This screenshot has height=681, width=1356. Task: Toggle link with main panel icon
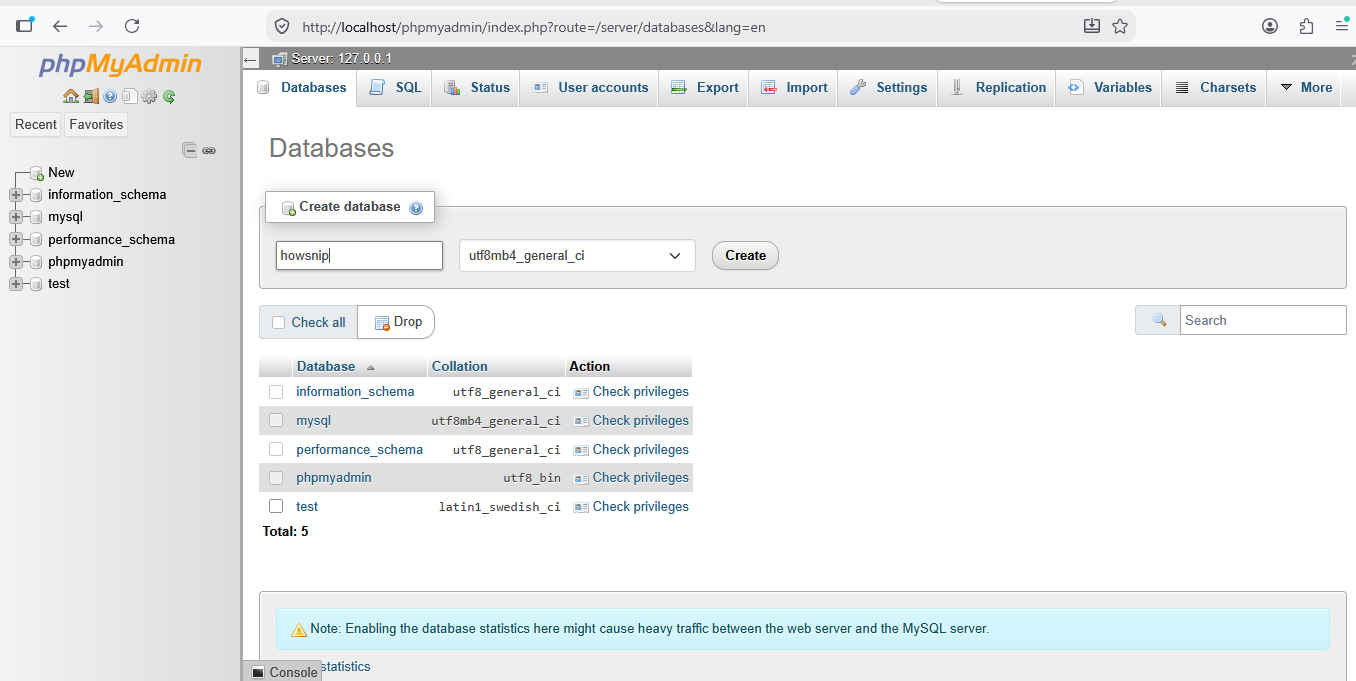209,150
